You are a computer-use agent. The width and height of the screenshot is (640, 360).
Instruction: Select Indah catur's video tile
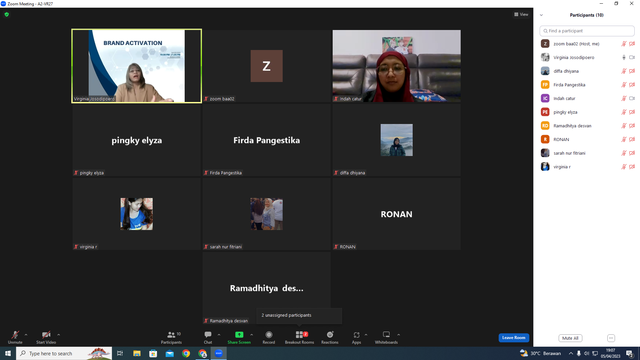click(396, 66)
